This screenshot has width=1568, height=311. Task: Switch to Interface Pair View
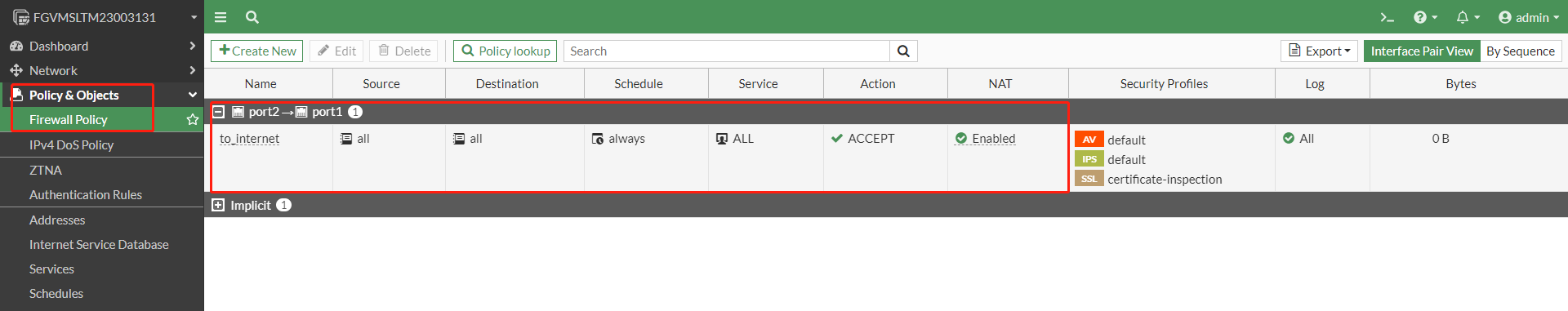click(1422, 51)
